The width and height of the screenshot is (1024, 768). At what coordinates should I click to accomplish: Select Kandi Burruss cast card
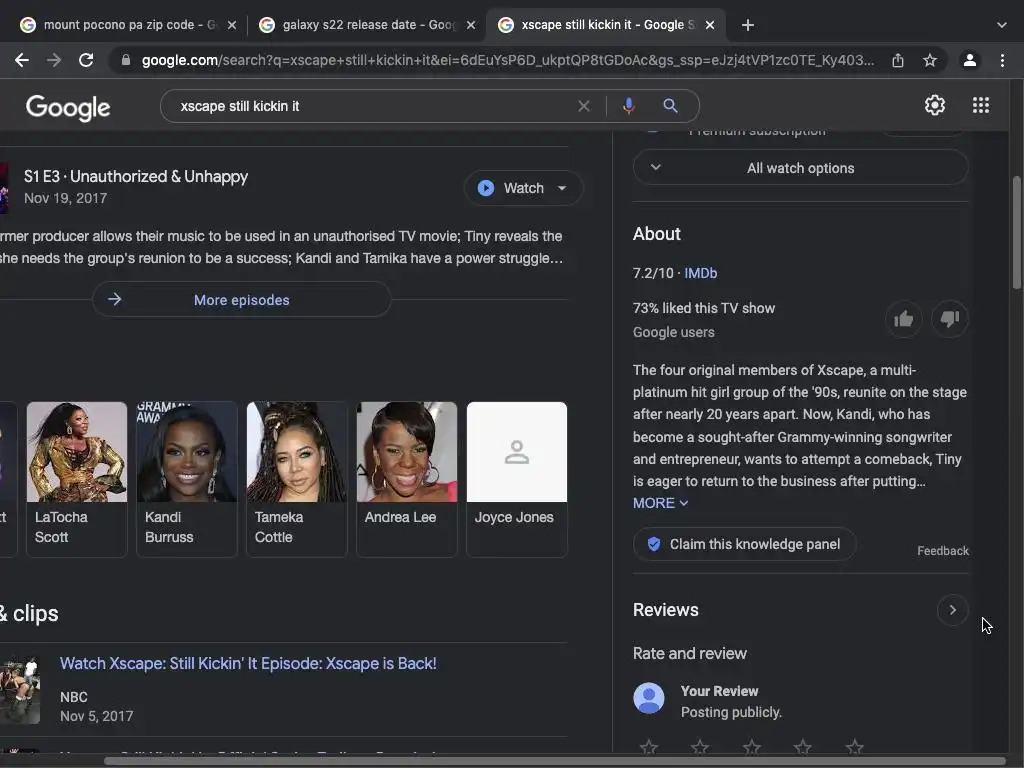pyautogui.click(x=187, y=479)
